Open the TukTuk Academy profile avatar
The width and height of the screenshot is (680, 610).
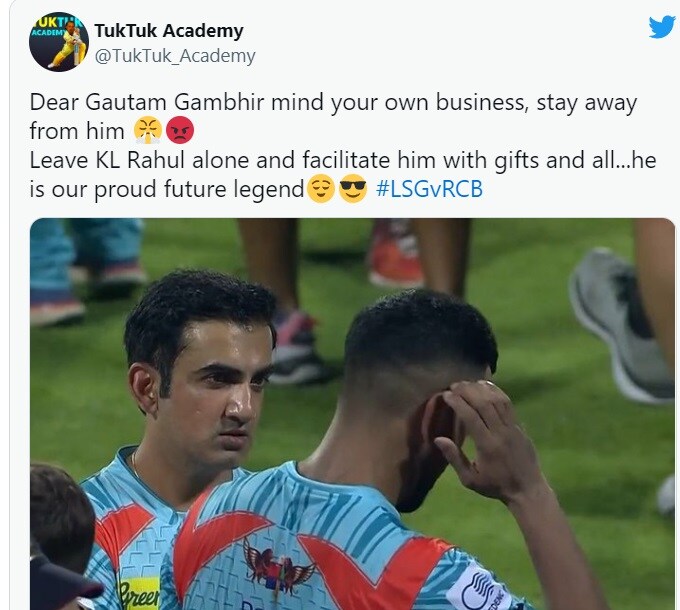(x=59, y=42)
